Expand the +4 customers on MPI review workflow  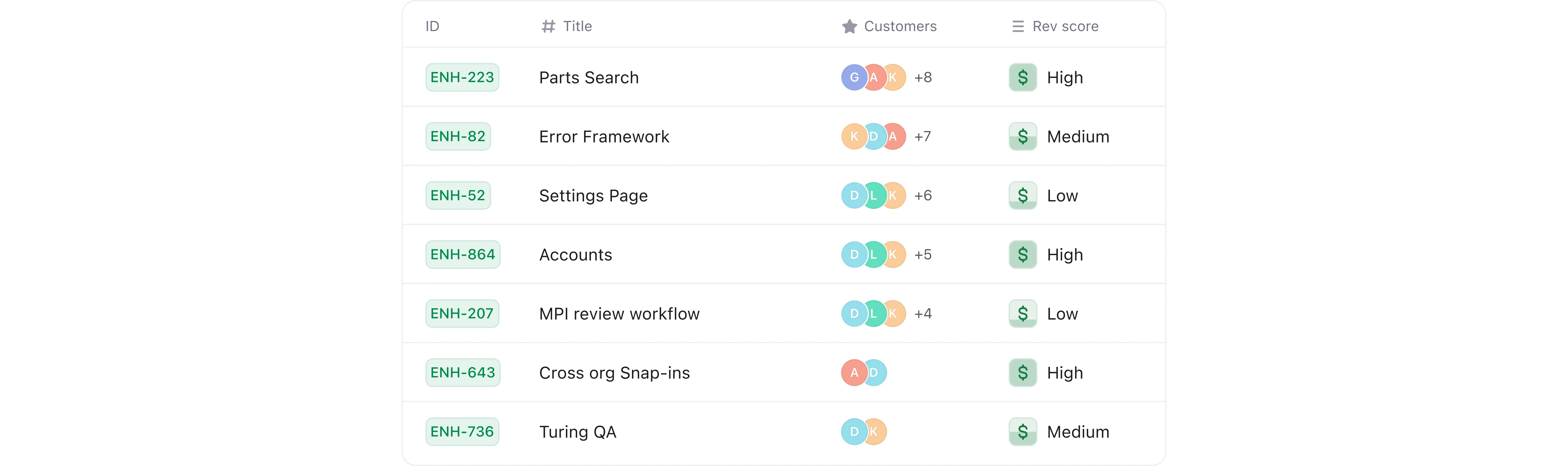[x=923, y=313]
